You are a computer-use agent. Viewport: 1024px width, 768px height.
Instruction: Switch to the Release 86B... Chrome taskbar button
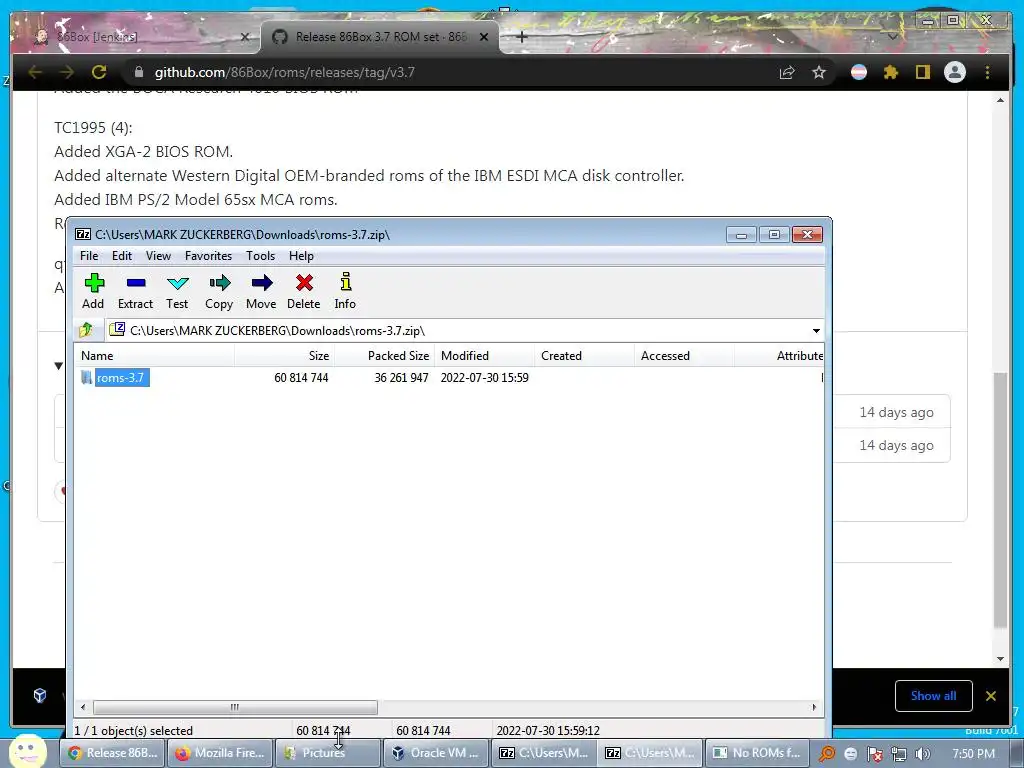point(113,753)
